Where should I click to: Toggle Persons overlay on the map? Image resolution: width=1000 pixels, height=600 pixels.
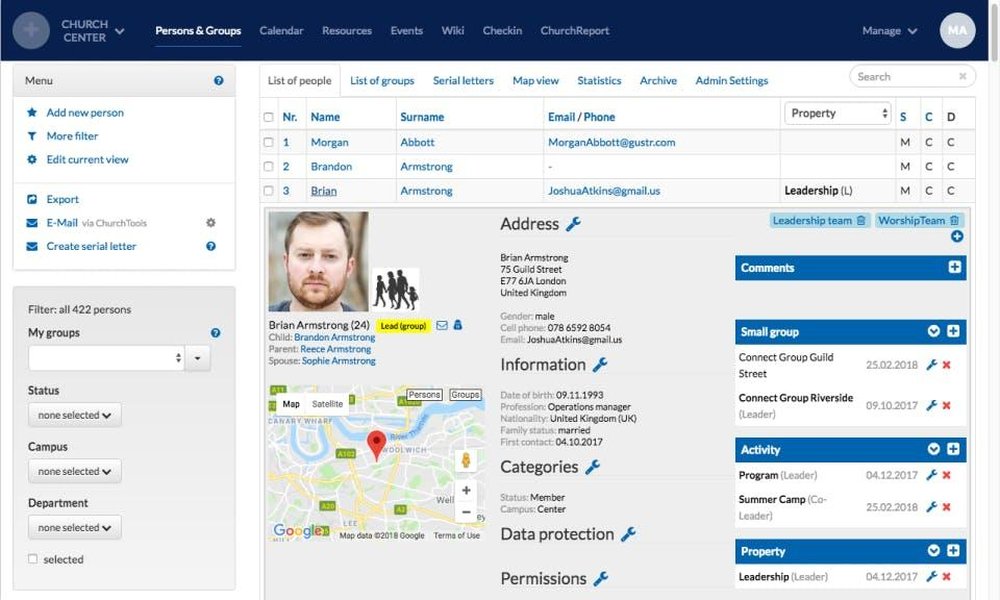(424, 395)
